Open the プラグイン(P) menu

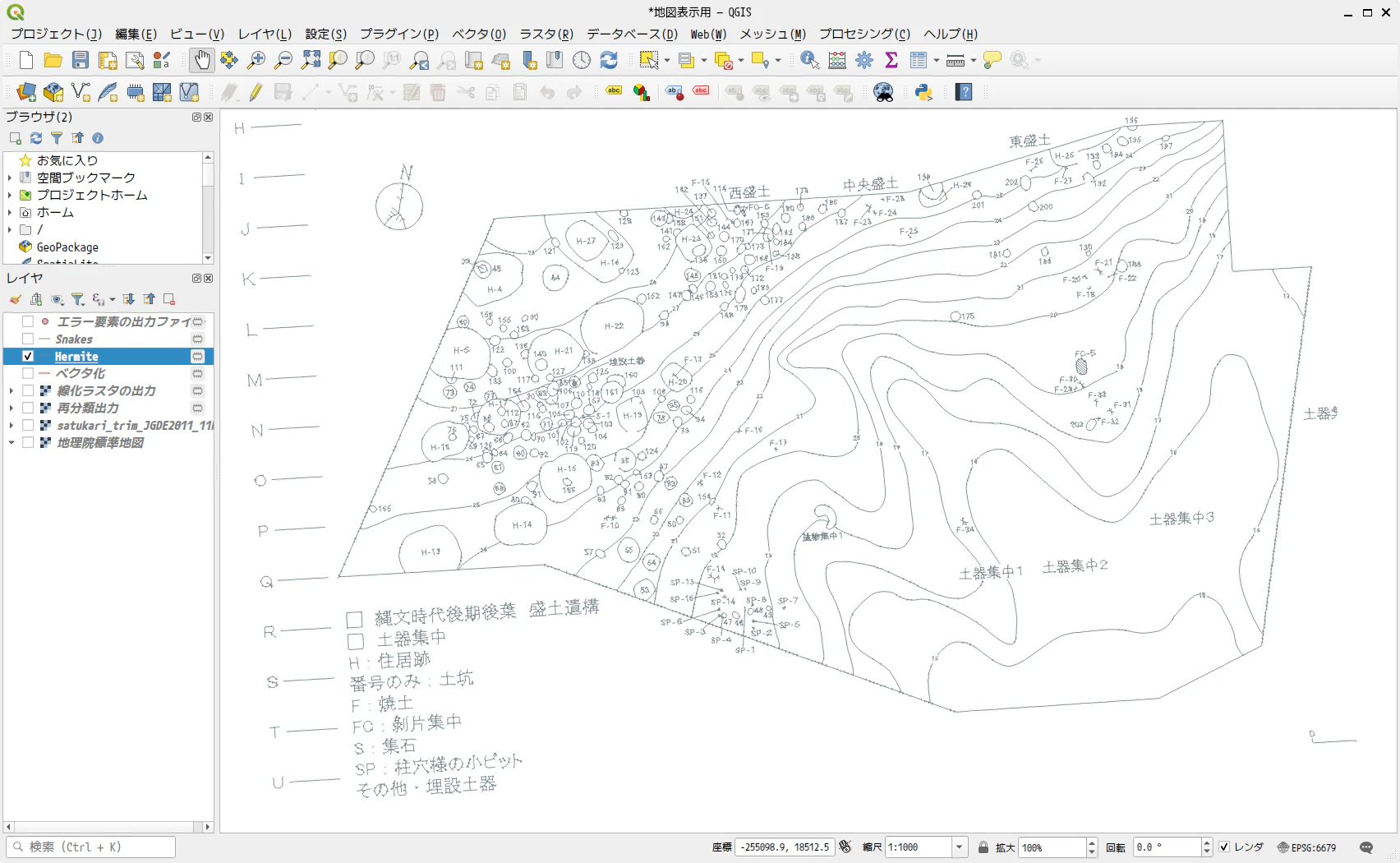[x=399, y=34]
